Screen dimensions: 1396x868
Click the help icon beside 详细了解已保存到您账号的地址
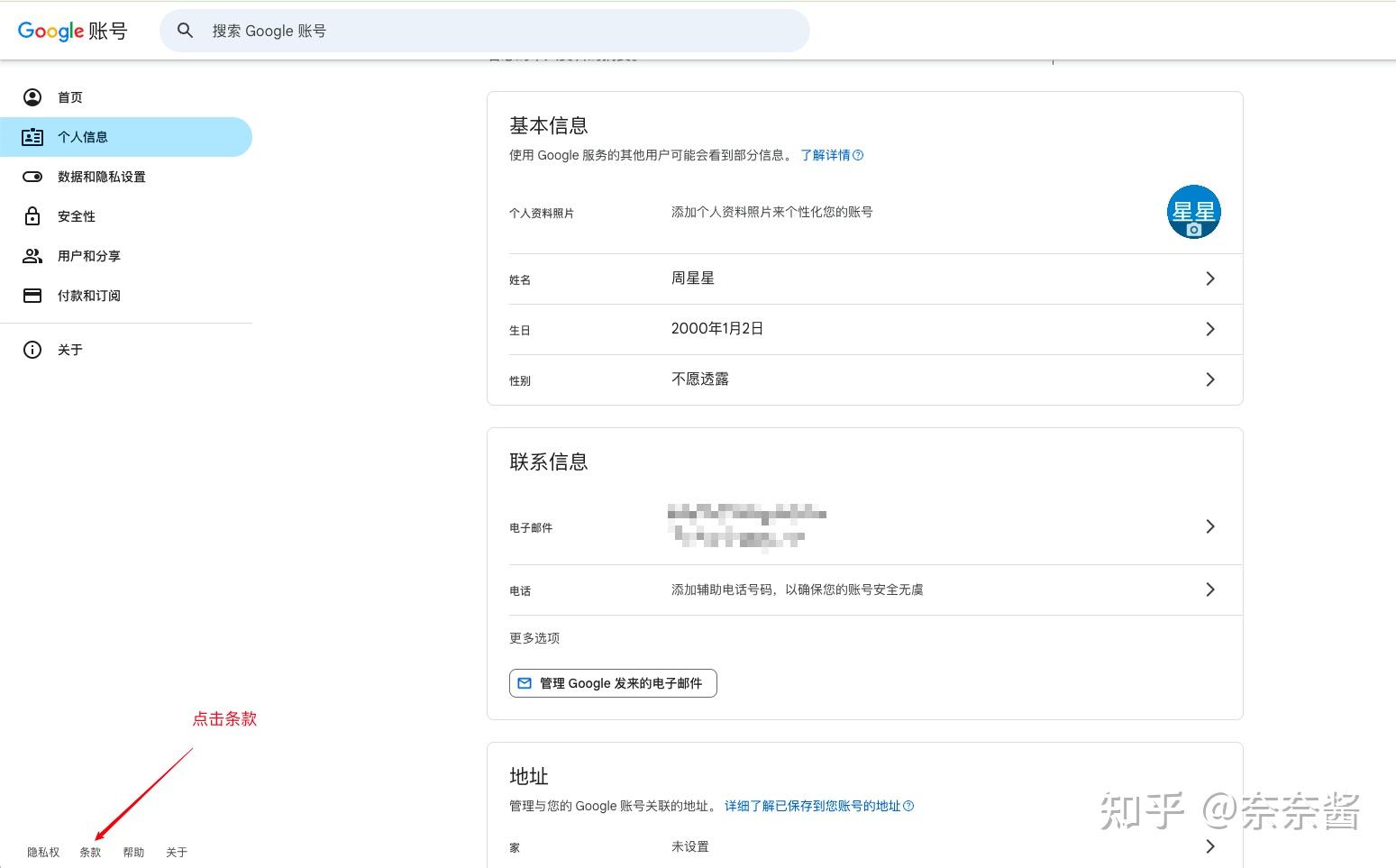(x=908, y=806)
